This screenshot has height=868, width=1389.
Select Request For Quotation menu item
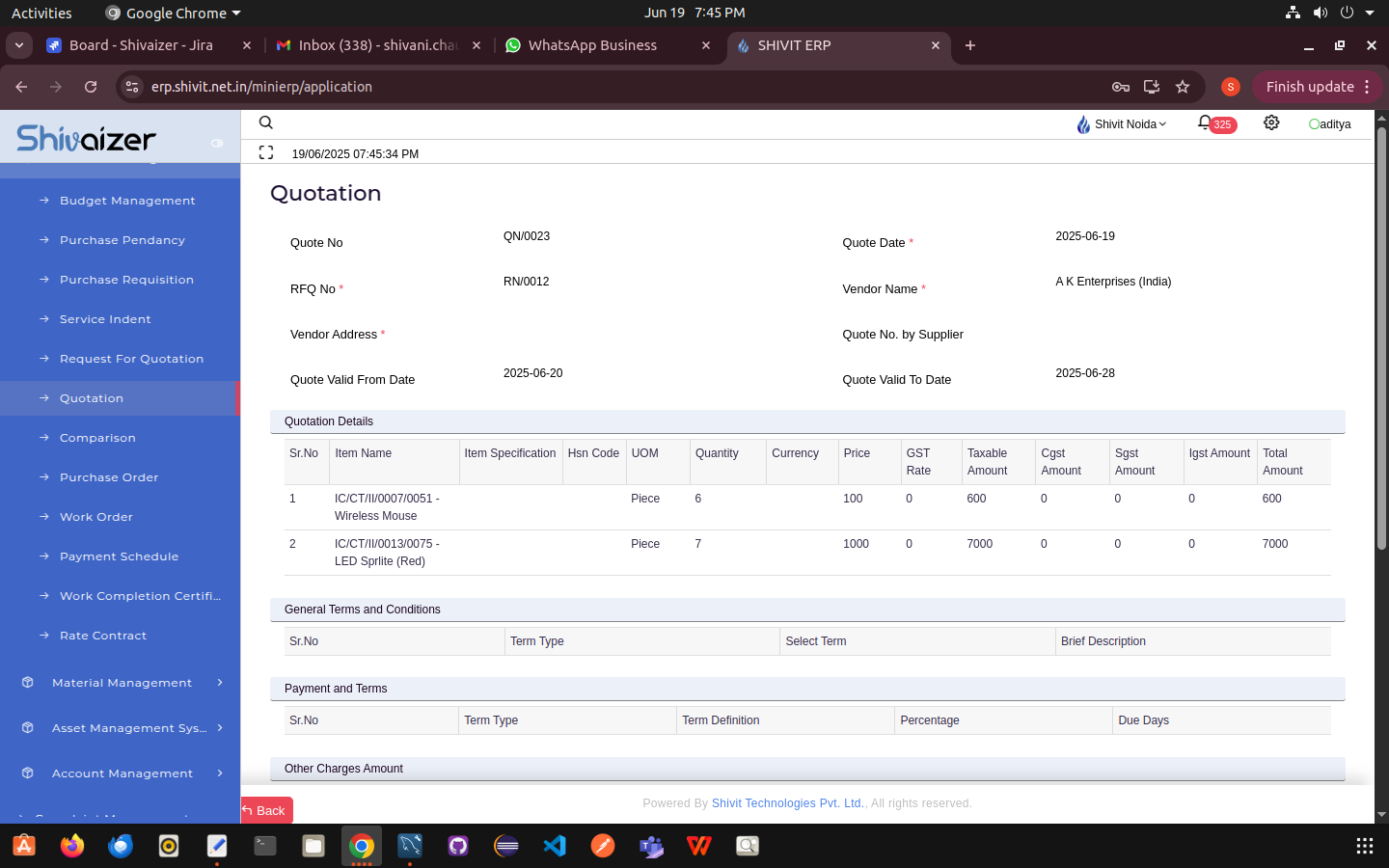coord(131,359)
